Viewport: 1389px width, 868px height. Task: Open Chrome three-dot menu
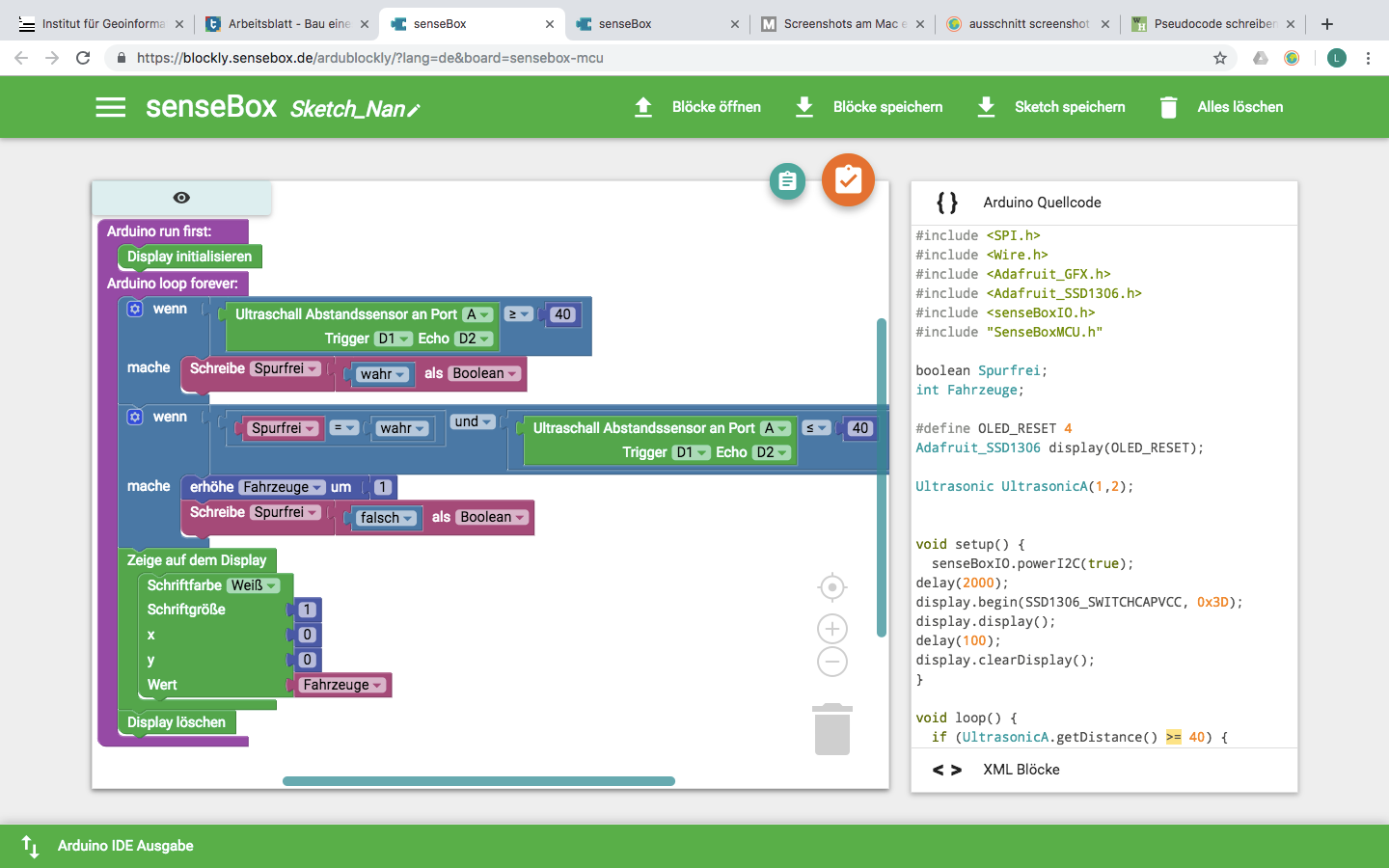1368,58
